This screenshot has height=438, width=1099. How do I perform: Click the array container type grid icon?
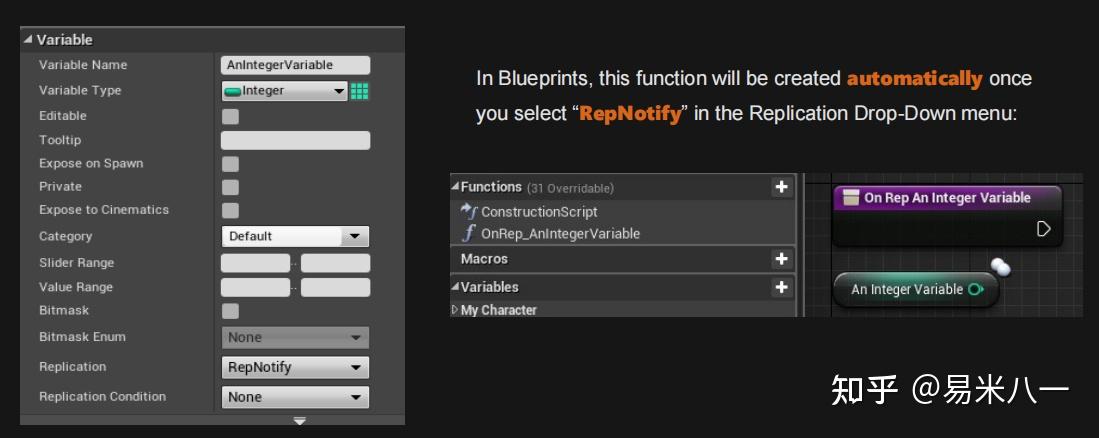coord(360,91)
